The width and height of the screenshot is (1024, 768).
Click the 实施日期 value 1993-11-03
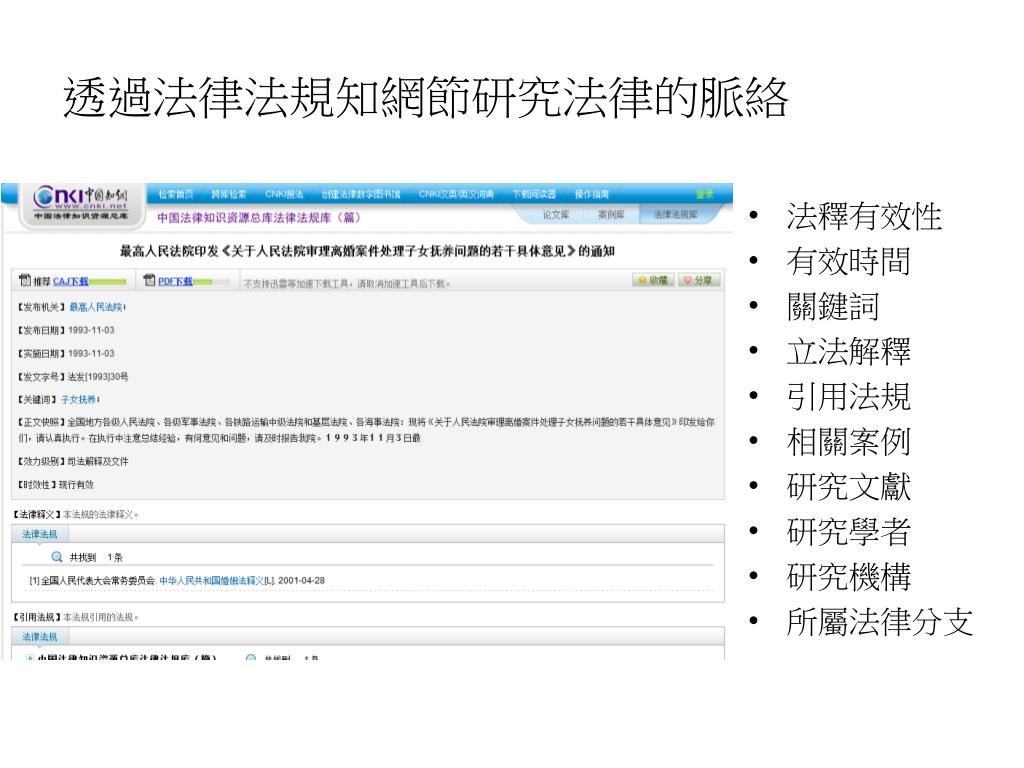(x=91, y=353)
